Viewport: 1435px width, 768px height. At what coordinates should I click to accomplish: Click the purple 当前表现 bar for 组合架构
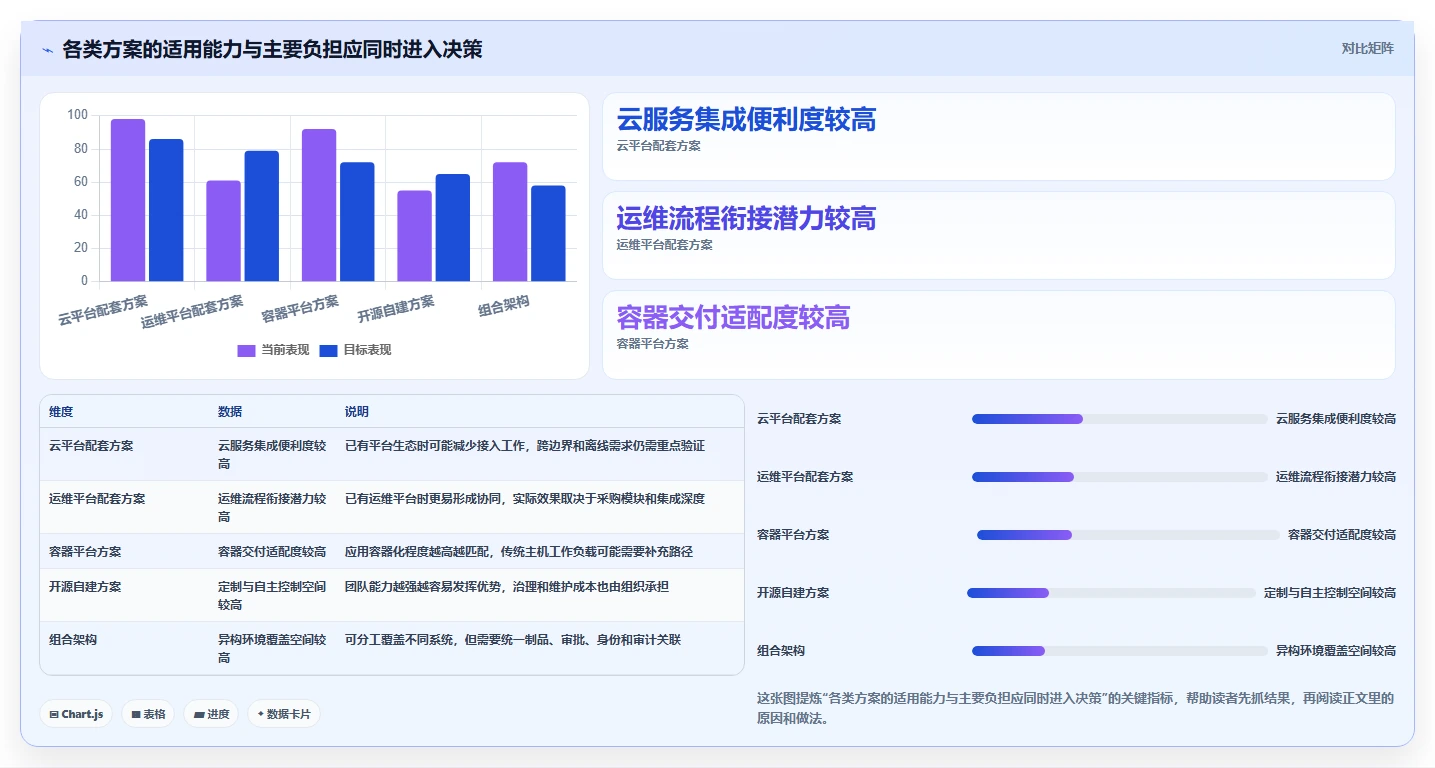pyautogui.click(x=510, y=222)
